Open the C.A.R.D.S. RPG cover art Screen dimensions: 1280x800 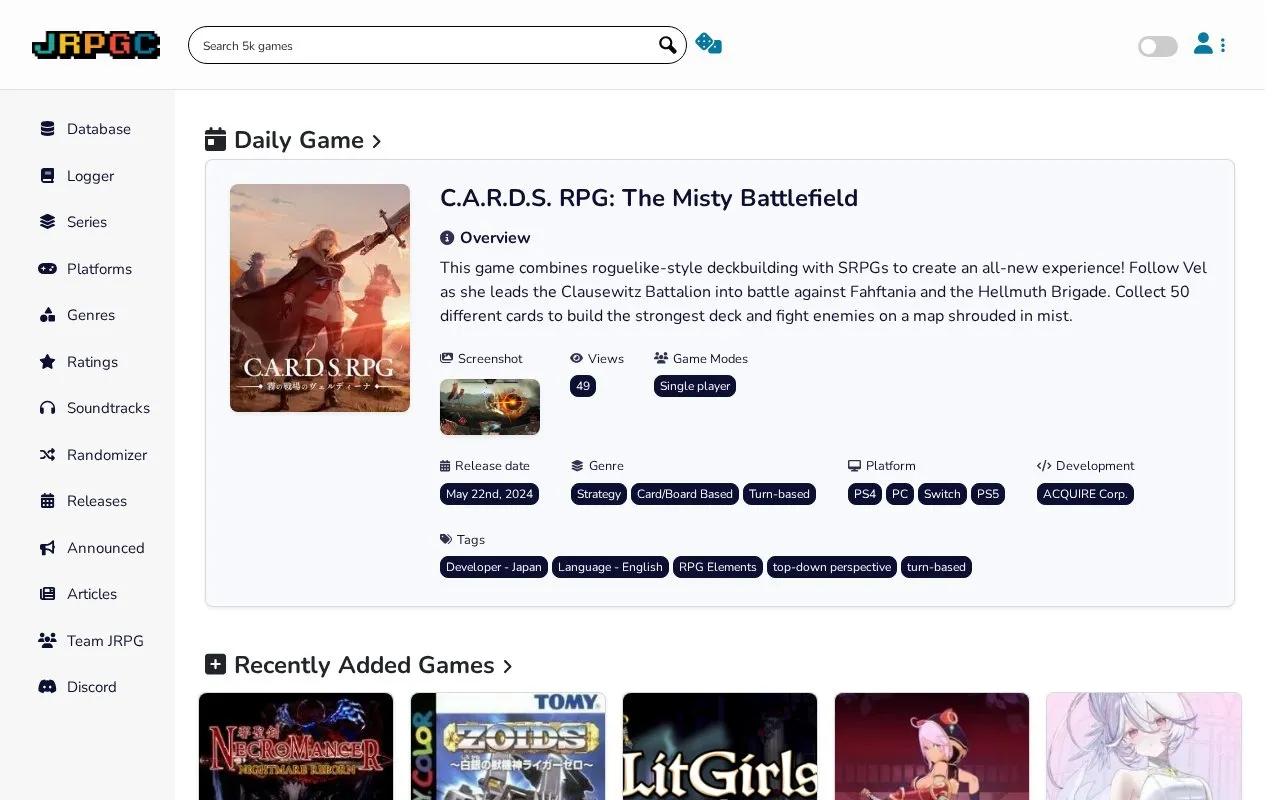[320, 298]
